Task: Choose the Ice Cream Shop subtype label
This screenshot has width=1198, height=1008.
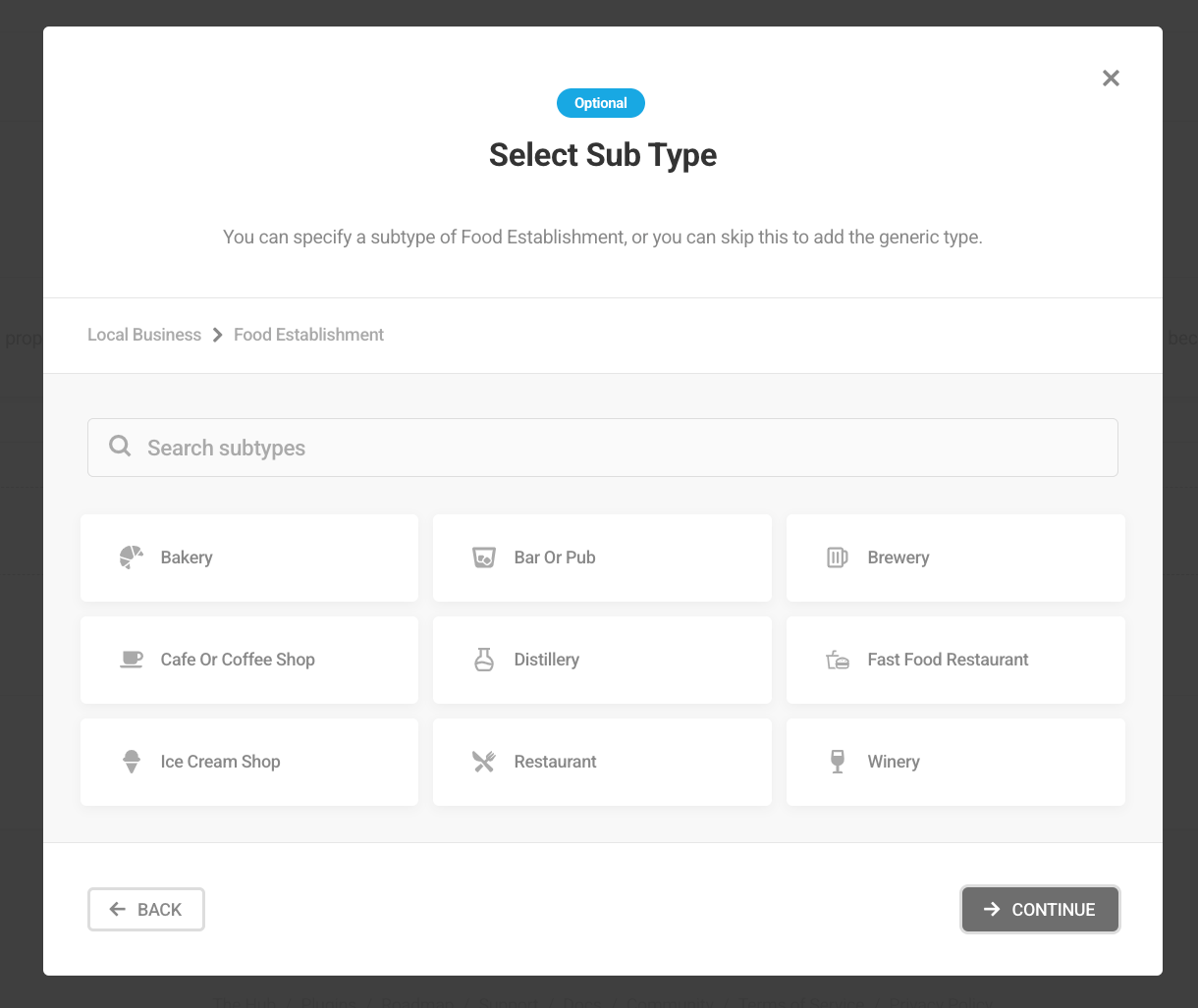Action: [x=220, y=762]
